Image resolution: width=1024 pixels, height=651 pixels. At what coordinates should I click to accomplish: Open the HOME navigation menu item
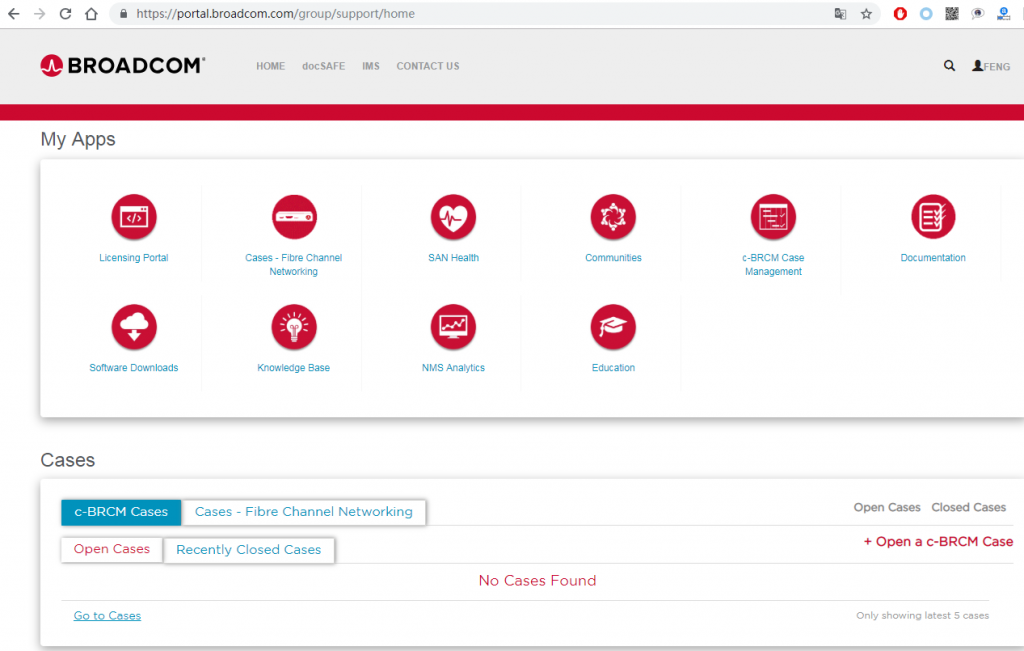[270, 66]
